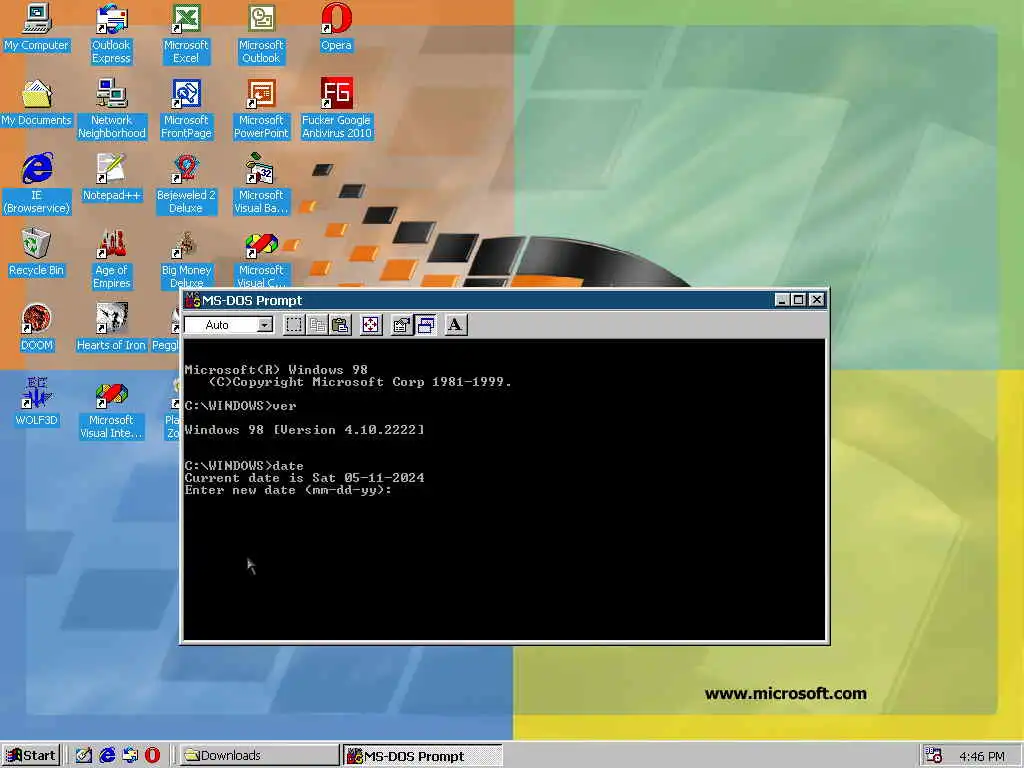Select the IE (Browservice) desktop icon

[37, 184]
